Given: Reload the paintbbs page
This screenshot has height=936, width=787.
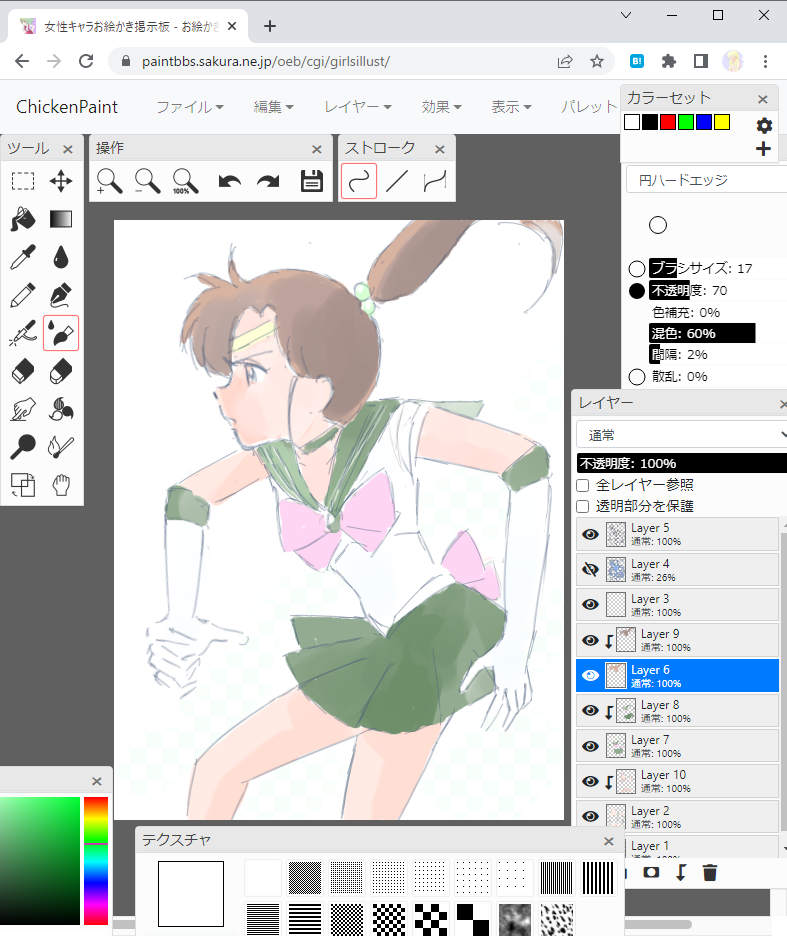Looking at the screenshot, I should click(x=87, y=61).
